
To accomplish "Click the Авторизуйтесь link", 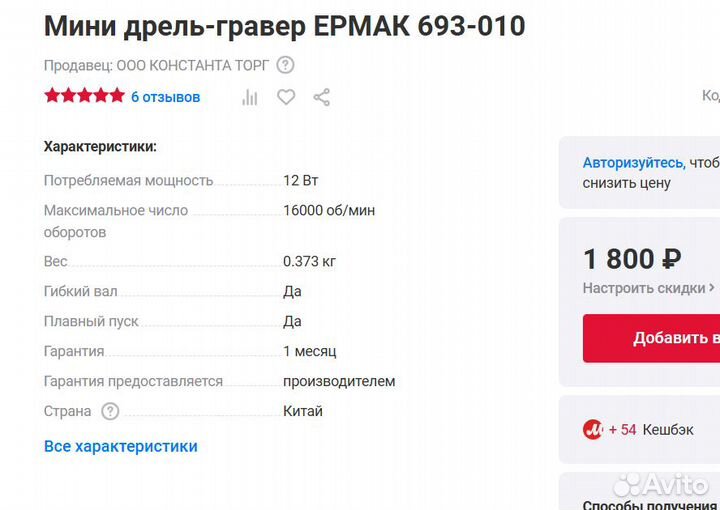I will pos(634,163).
